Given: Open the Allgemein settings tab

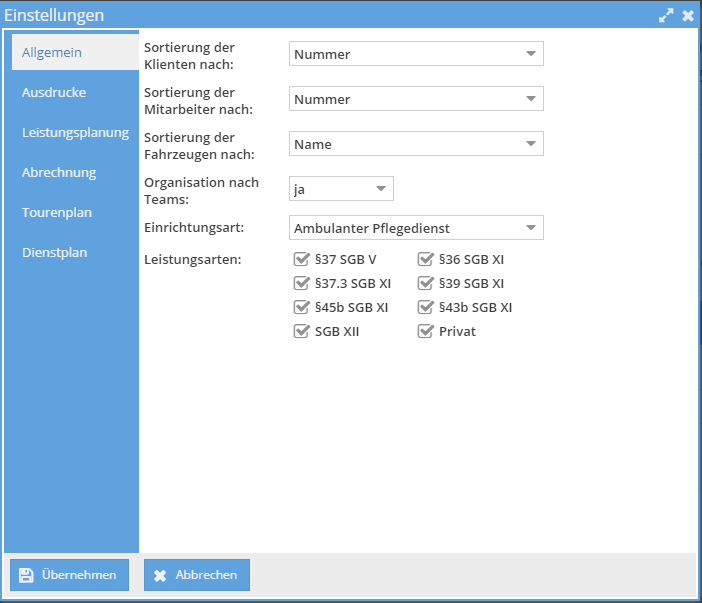Looking at the screenshot, I should (52, 52).
